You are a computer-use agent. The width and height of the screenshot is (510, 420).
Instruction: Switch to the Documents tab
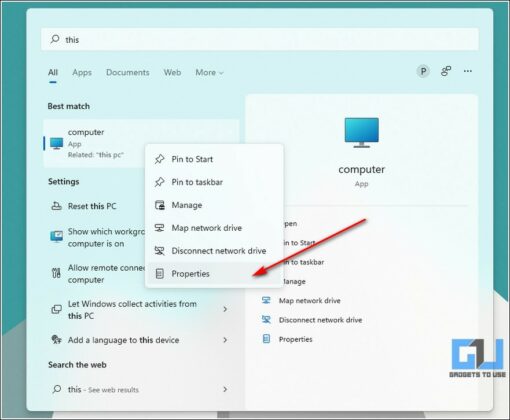coord(128,72)
